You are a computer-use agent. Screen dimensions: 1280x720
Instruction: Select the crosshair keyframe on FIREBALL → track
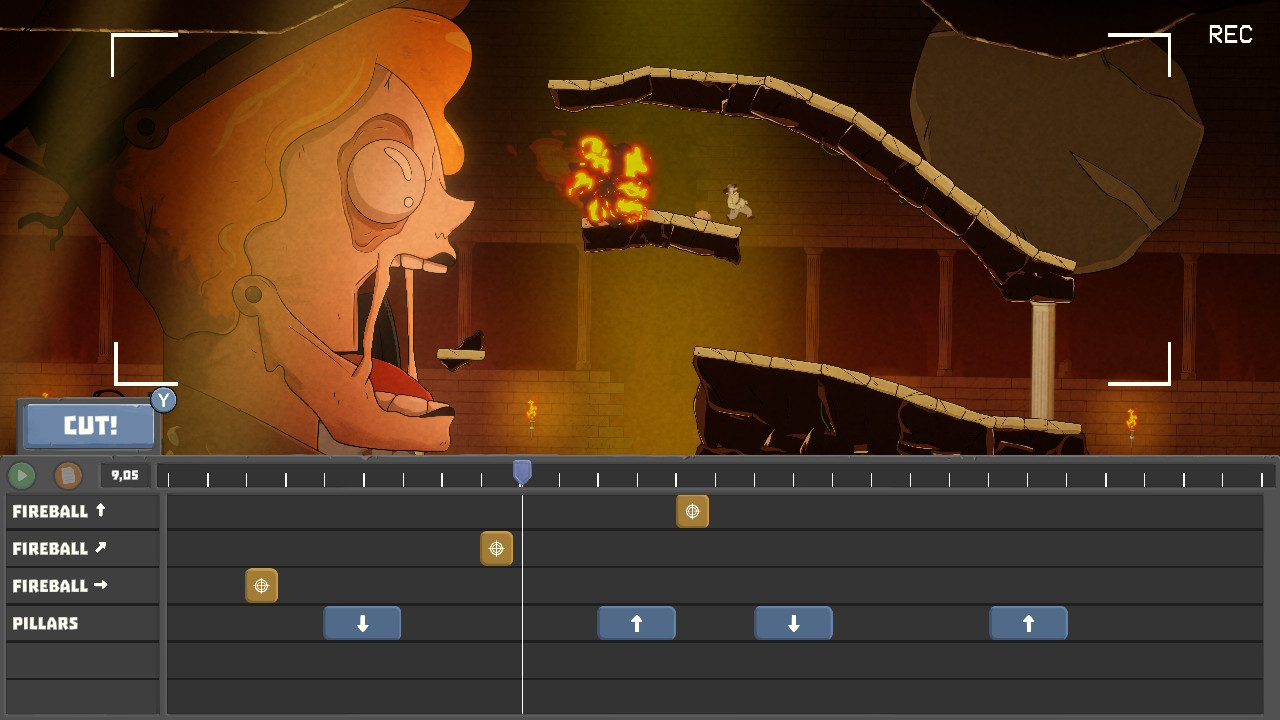(261, 586)
